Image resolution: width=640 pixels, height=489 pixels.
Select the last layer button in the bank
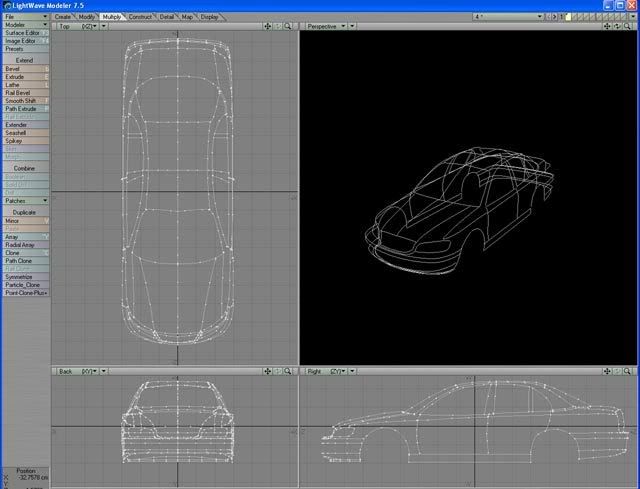[x=624, y=17]
